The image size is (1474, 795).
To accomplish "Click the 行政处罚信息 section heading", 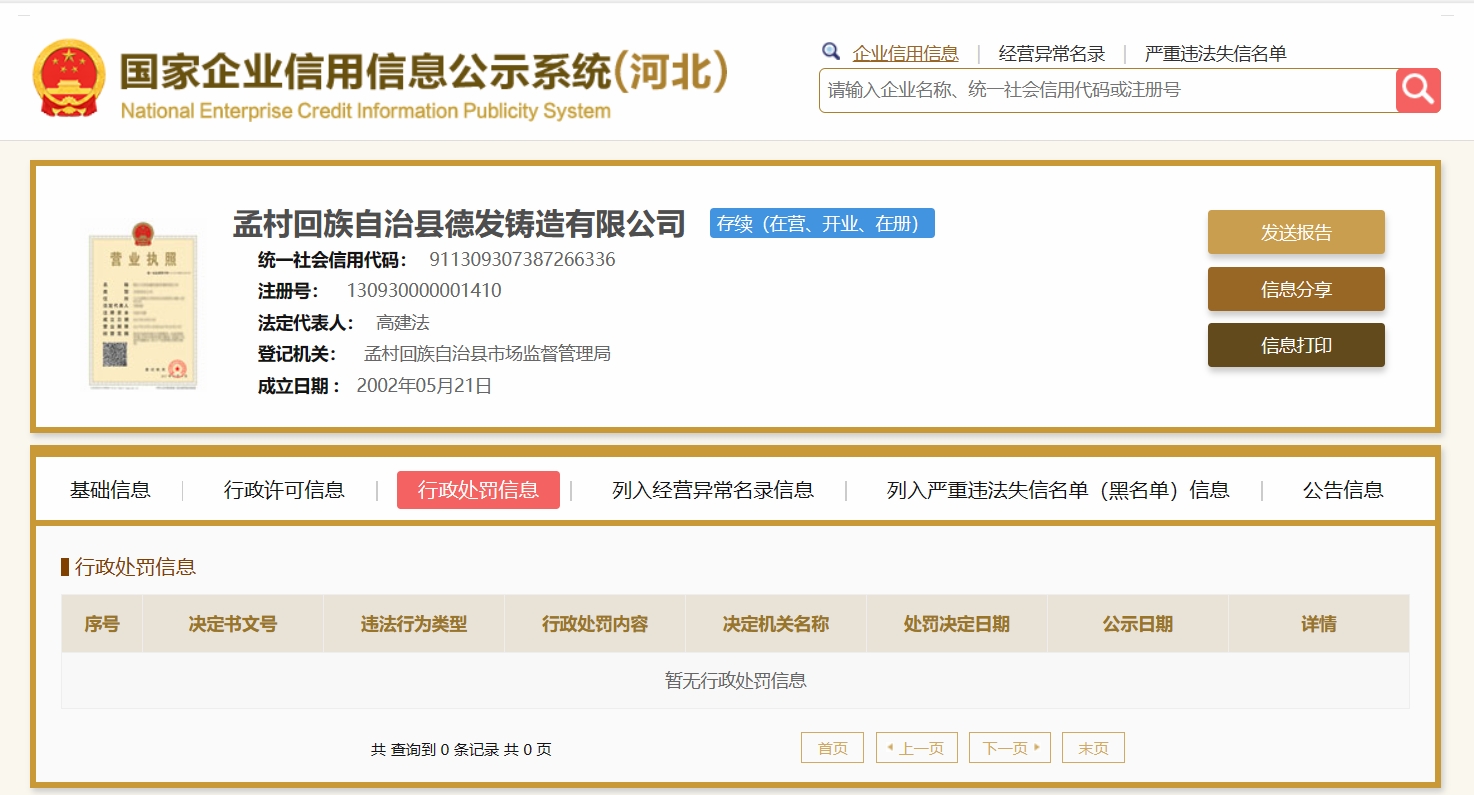I will coord(136,567).
